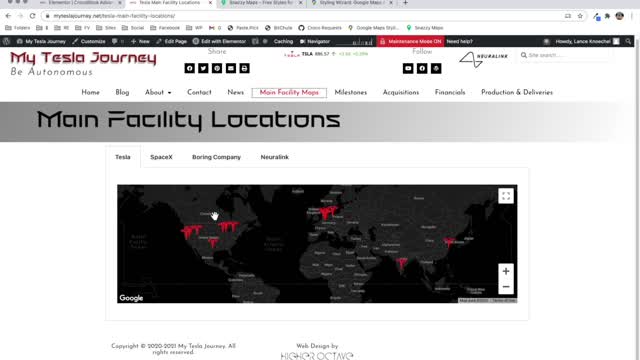Share page on Facebook icon

coord(189,68)
